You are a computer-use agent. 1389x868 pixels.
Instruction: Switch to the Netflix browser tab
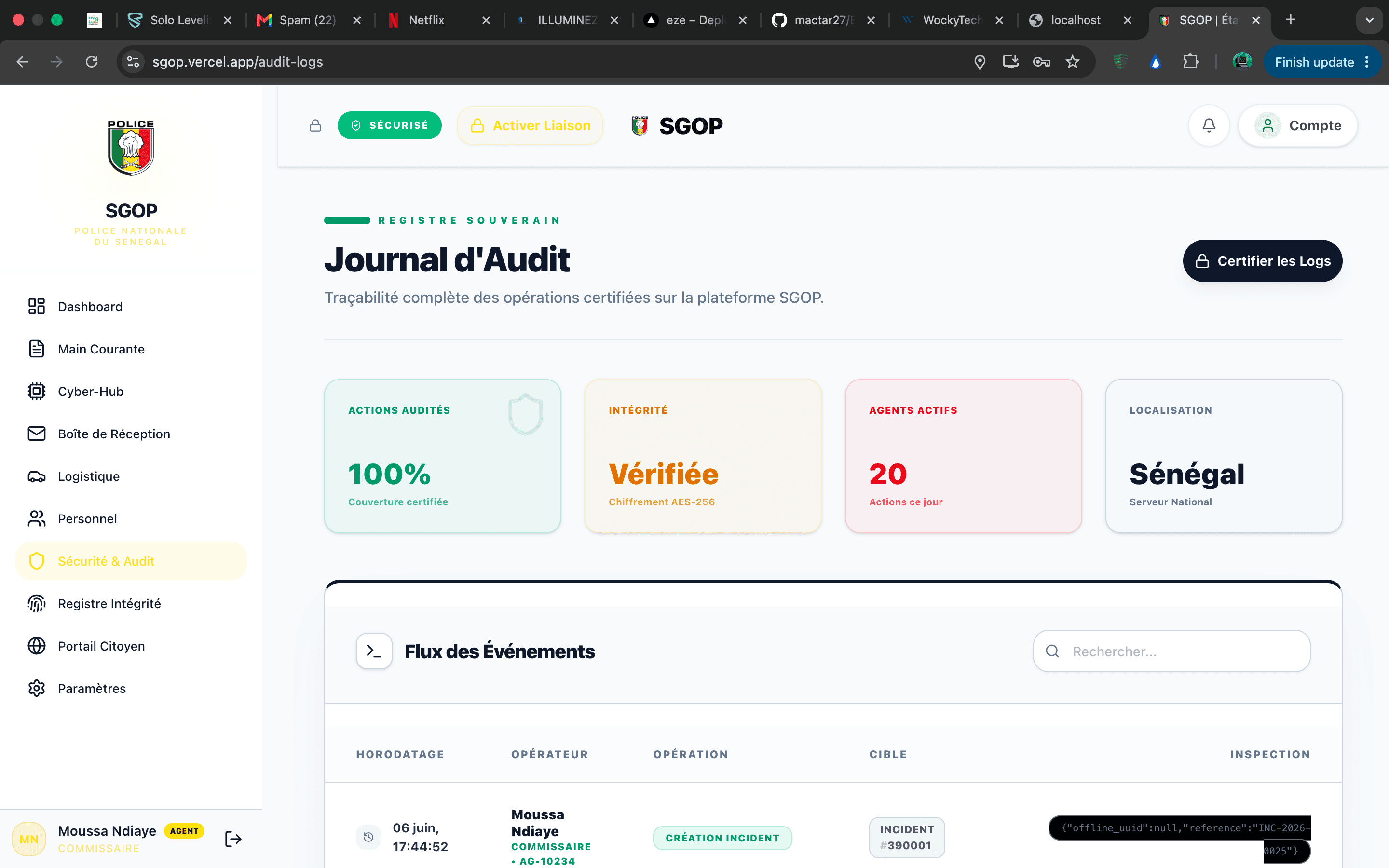(426, 20)
